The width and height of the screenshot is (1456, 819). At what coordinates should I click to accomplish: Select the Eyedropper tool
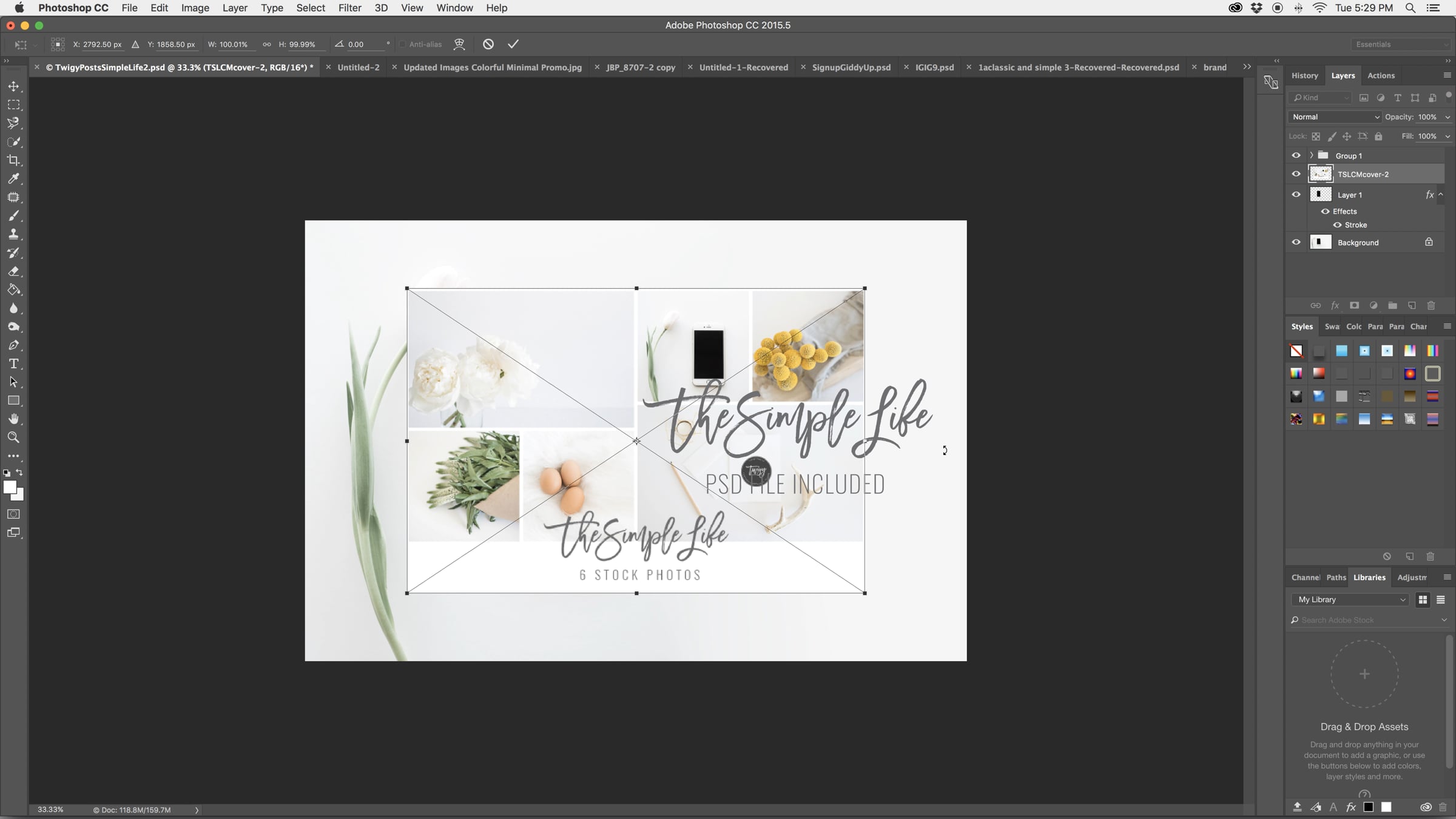pyautogui.click(x=13, y=178)
